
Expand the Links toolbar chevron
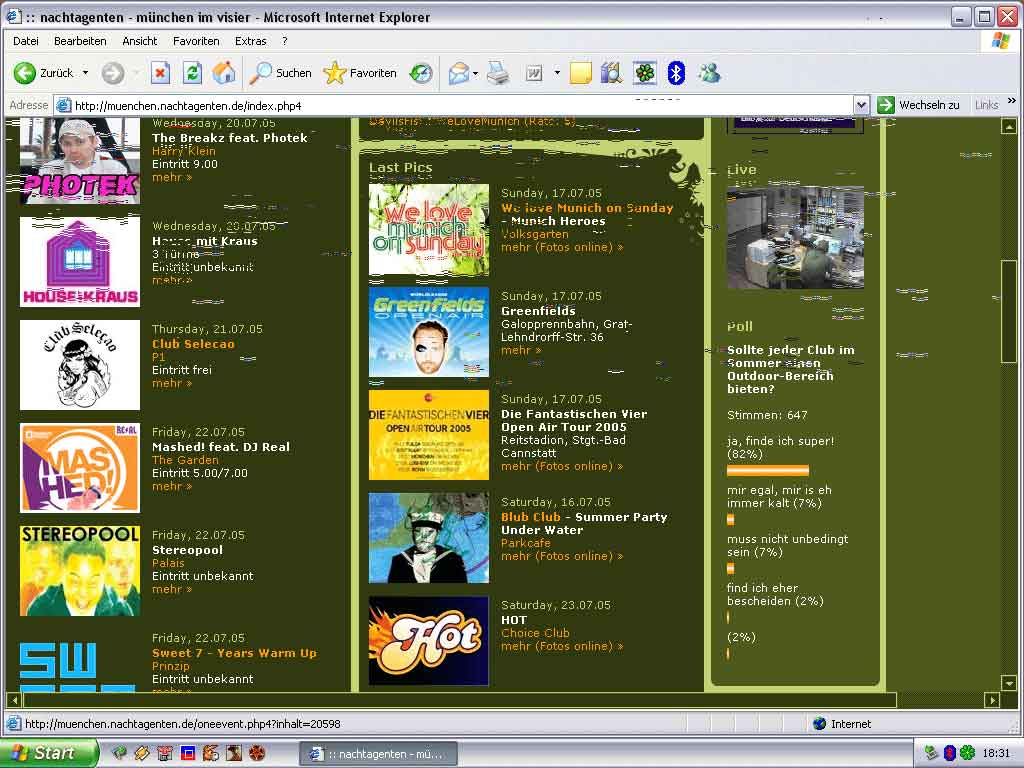(x=1012, y=101)
